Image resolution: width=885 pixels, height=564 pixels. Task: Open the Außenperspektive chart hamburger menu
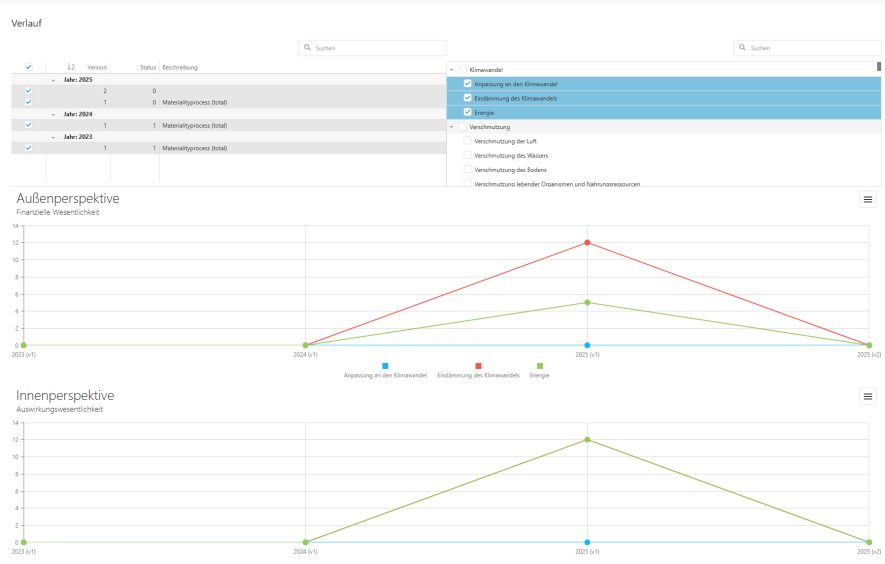[x=868, y=200]
